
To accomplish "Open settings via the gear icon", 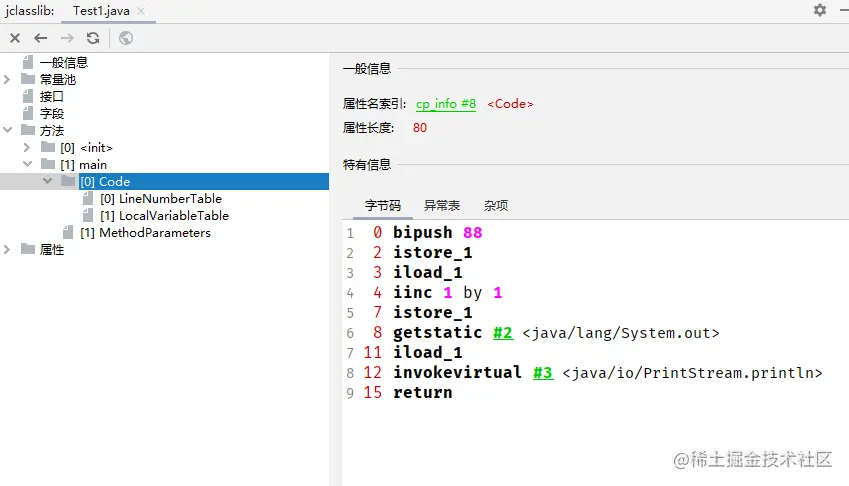I will point(820,10).
